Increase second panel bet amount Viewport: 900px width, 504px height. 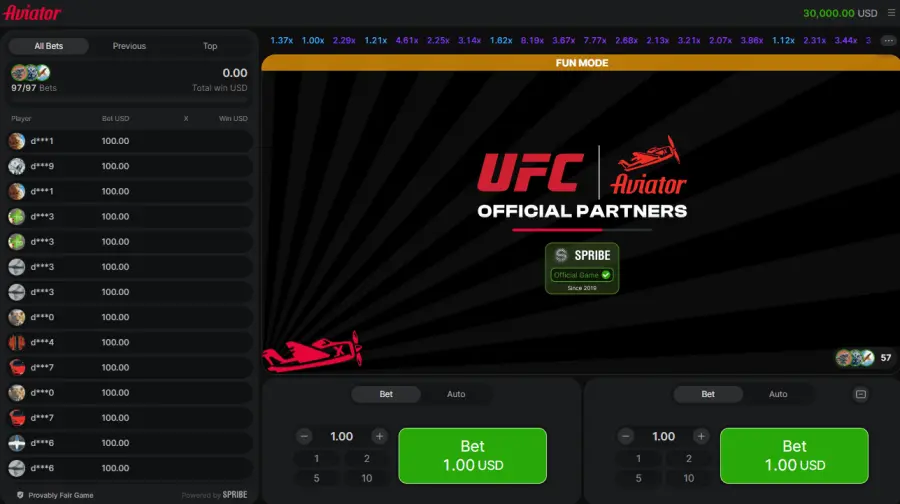(701, 436)
